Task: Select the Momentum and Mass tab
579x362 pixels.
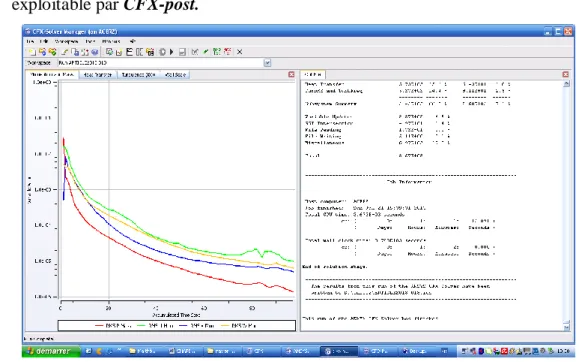Action: [52, 75]
